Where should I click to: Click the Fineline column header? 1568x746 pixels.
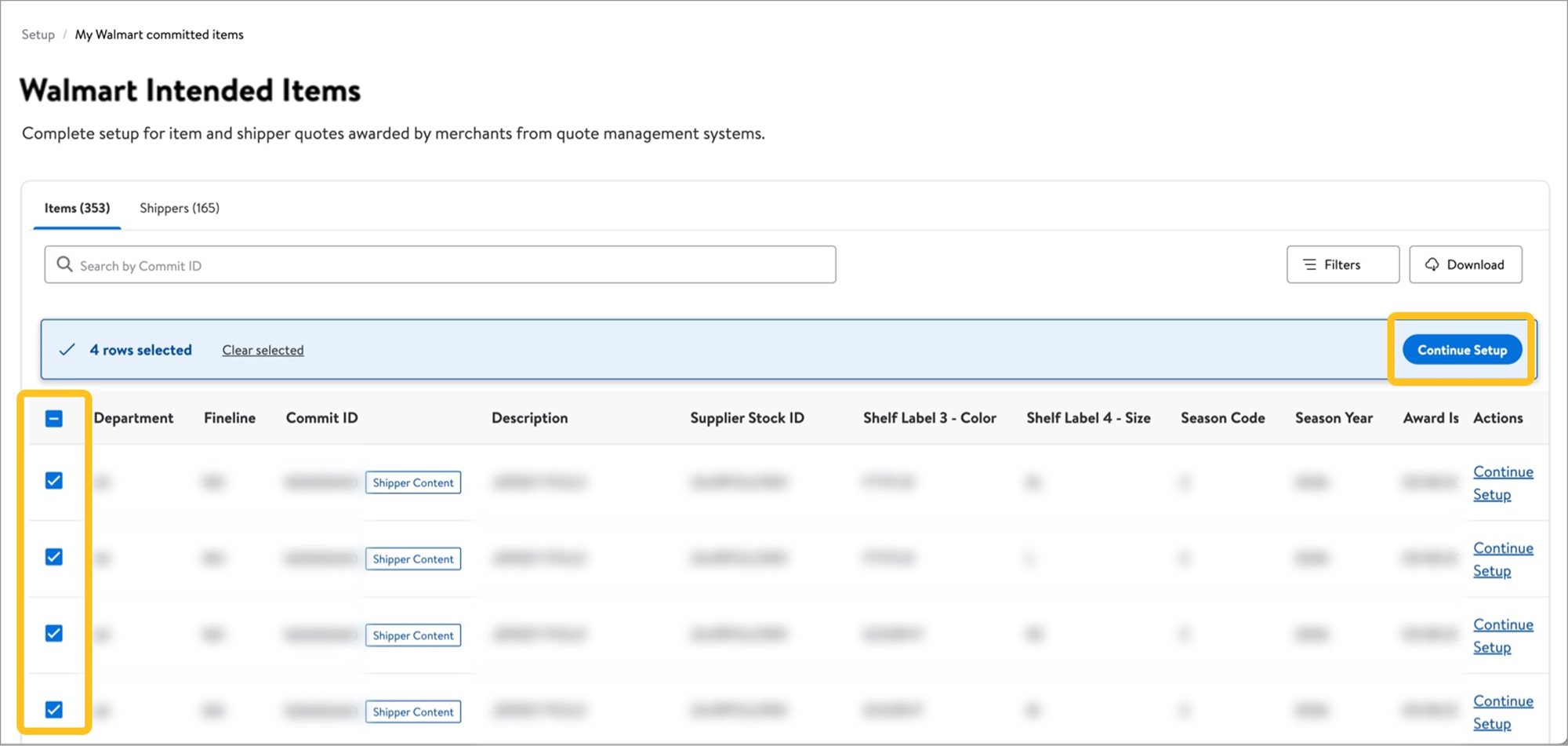(230, 418)
